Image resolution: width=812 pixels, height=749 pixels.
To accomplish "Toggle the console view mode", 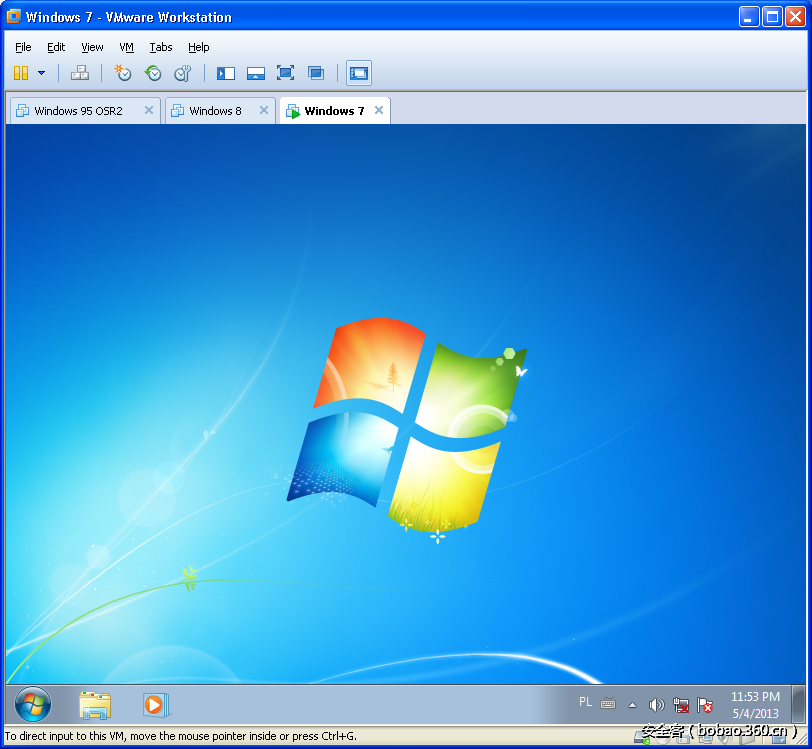I will pos(225,73).
